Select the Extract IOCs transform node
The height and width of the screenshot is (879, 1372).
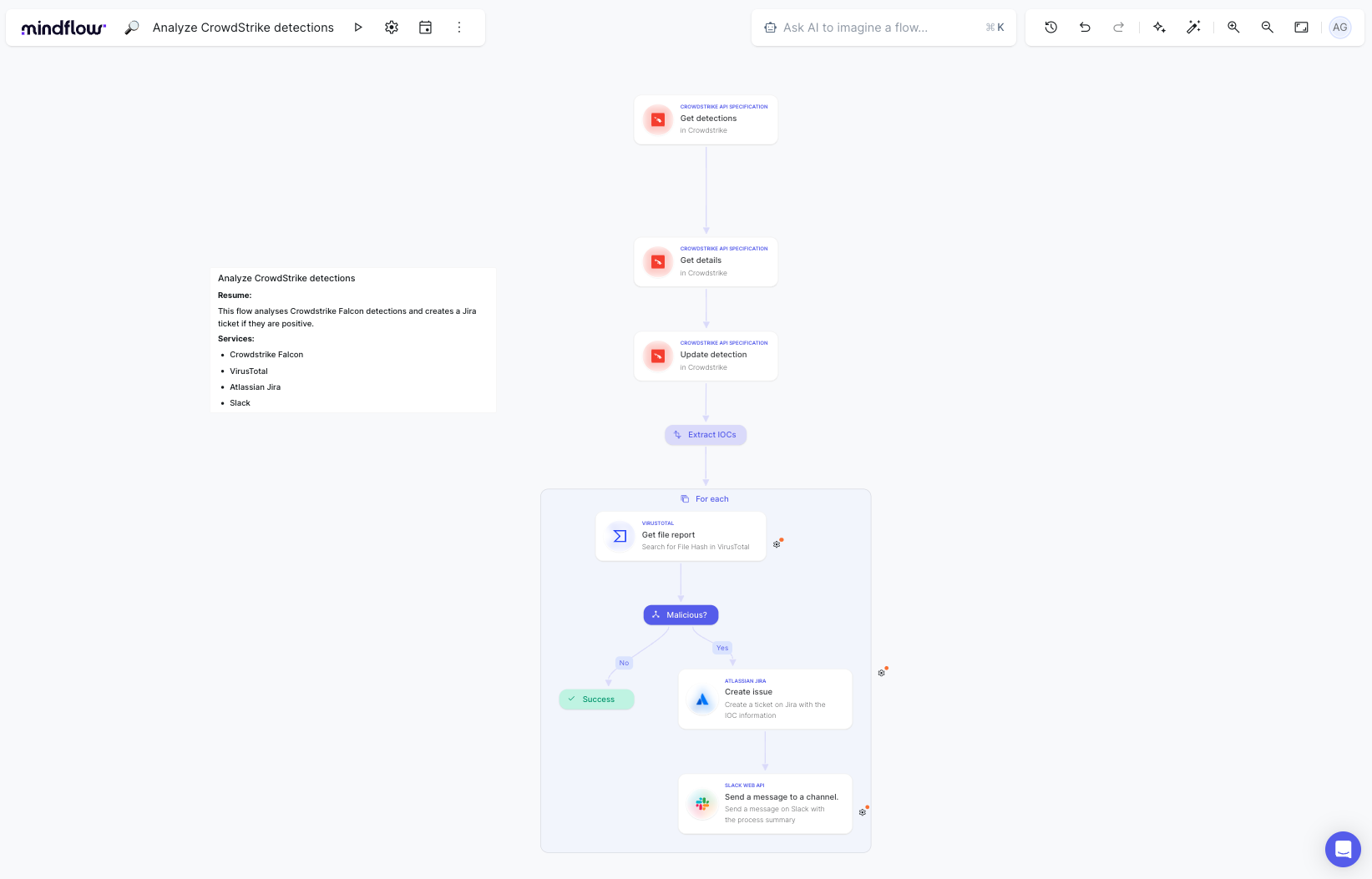click(x=706, y=435)
